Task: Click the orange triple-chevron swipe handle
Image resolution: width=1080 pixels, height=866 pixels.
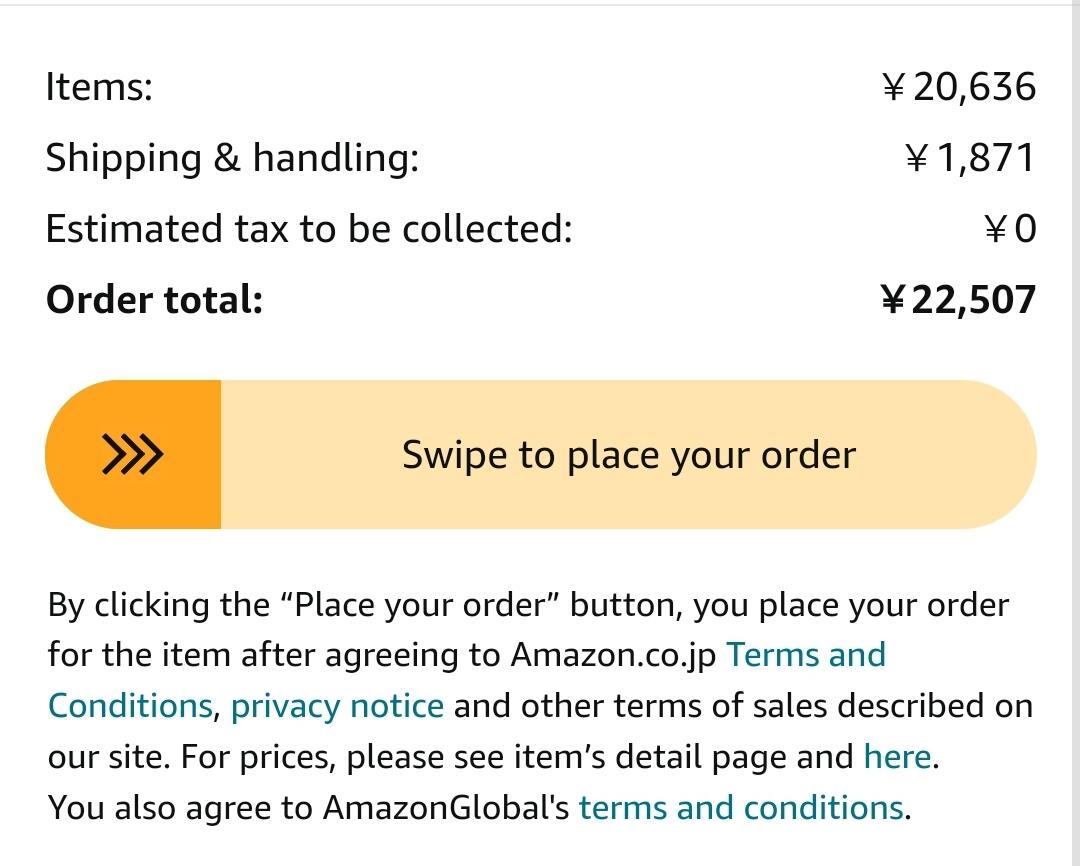Action: [133, 455]
